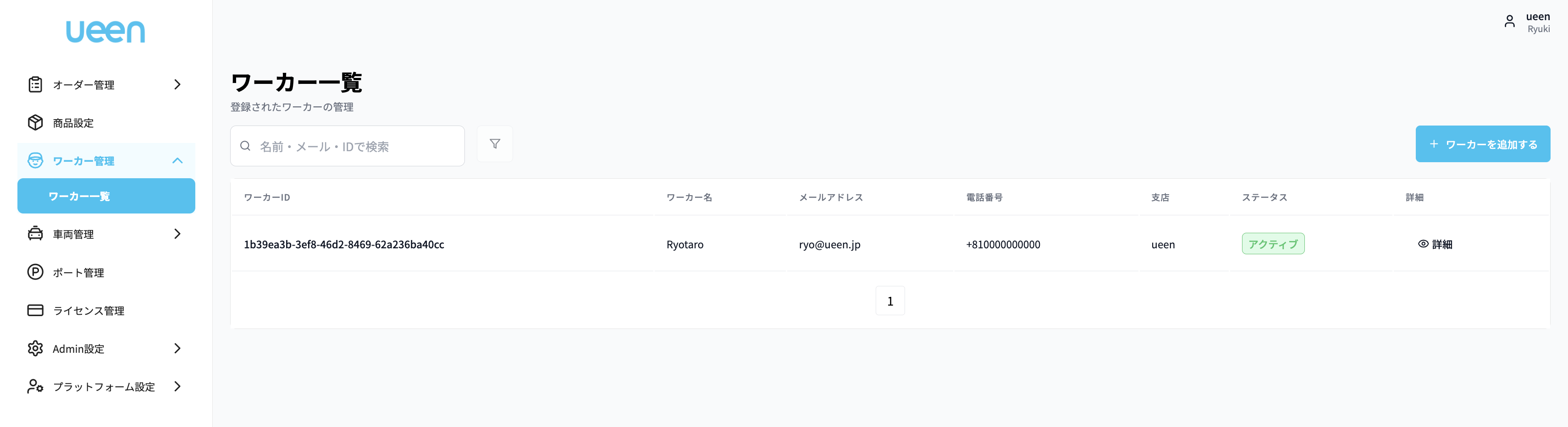
Task: Click the ワーカーを追加する button
Action: point(1483,143)
